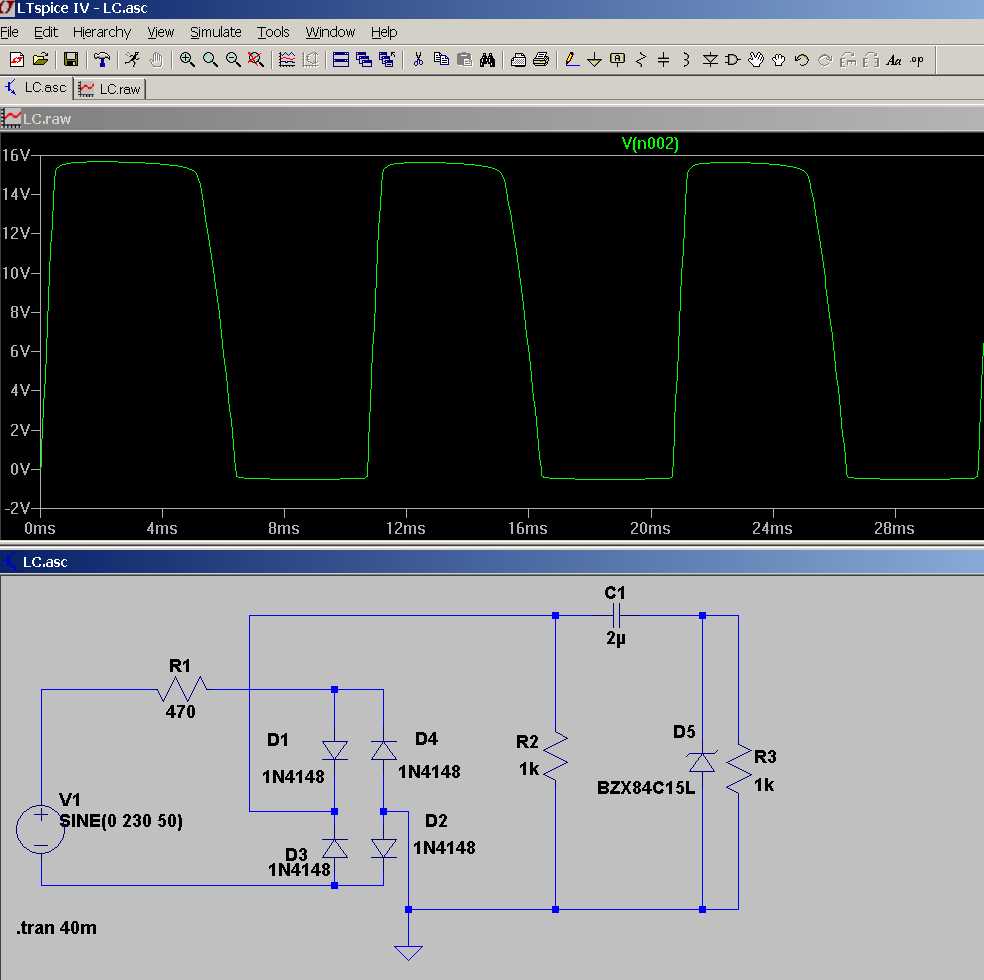984x980 pixels.
Task: Select the Inductor component tool
Action: [x=687, y=60]
